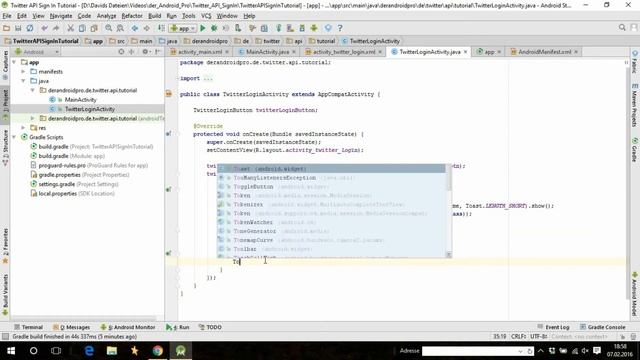640x360 pixels.
Task: Select Toast suggestion in autocomplete list
Action: [x=331, y=169]
